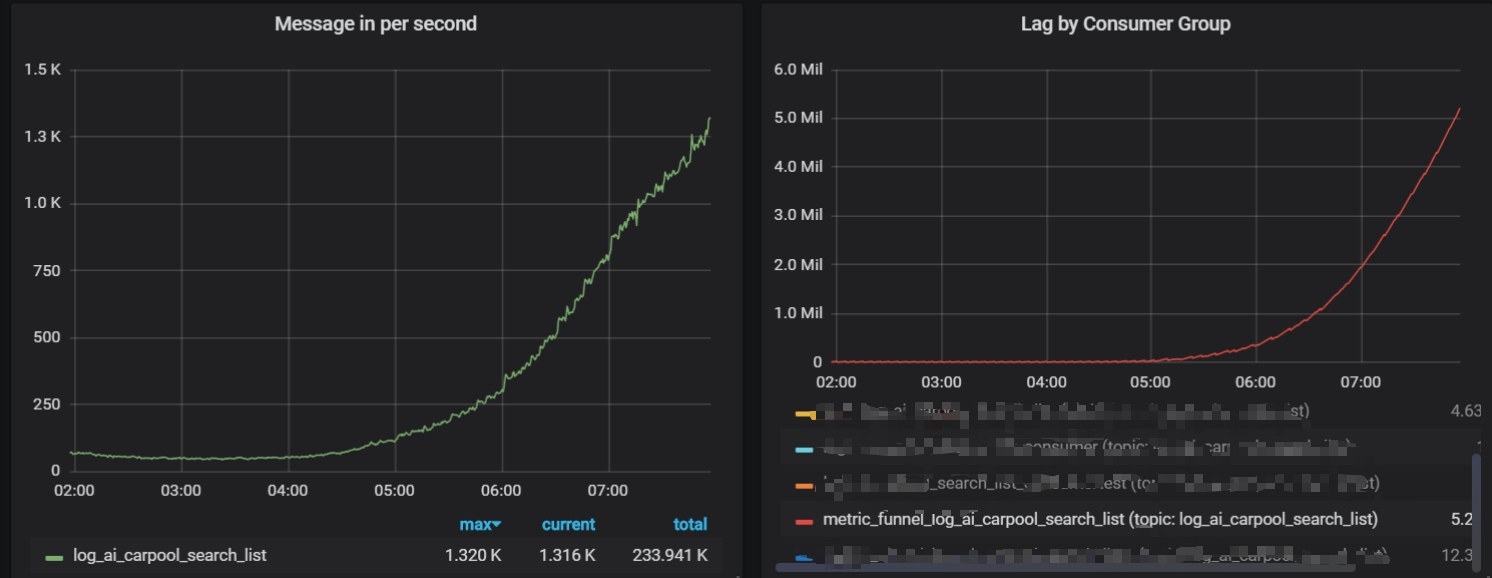1492x578 pixels.
Task: Open the 'Lag by Consumer Group' panel title menu
Action: pyautogui.click(x=1125, y=24)
